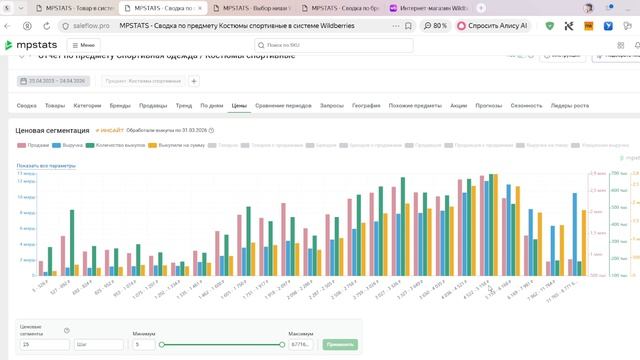640x360 pixels.
Task: Open the Запросы section
Action: [x=331, y=105]
